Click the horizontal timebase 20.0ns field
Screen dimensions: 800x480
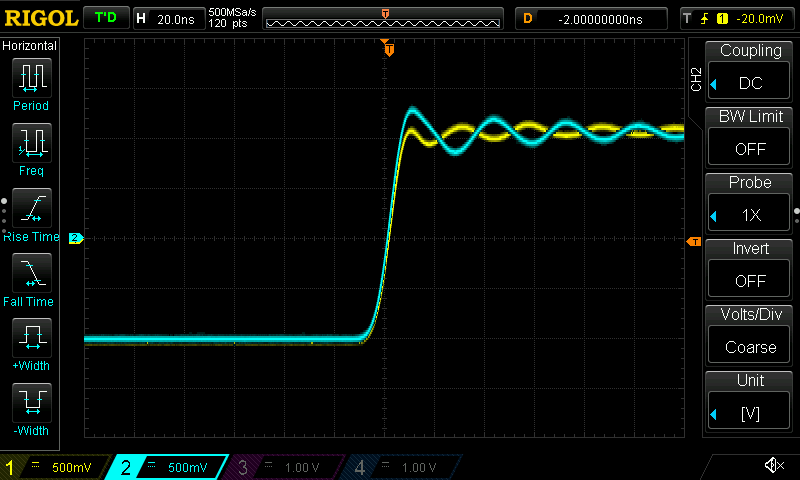169,19
